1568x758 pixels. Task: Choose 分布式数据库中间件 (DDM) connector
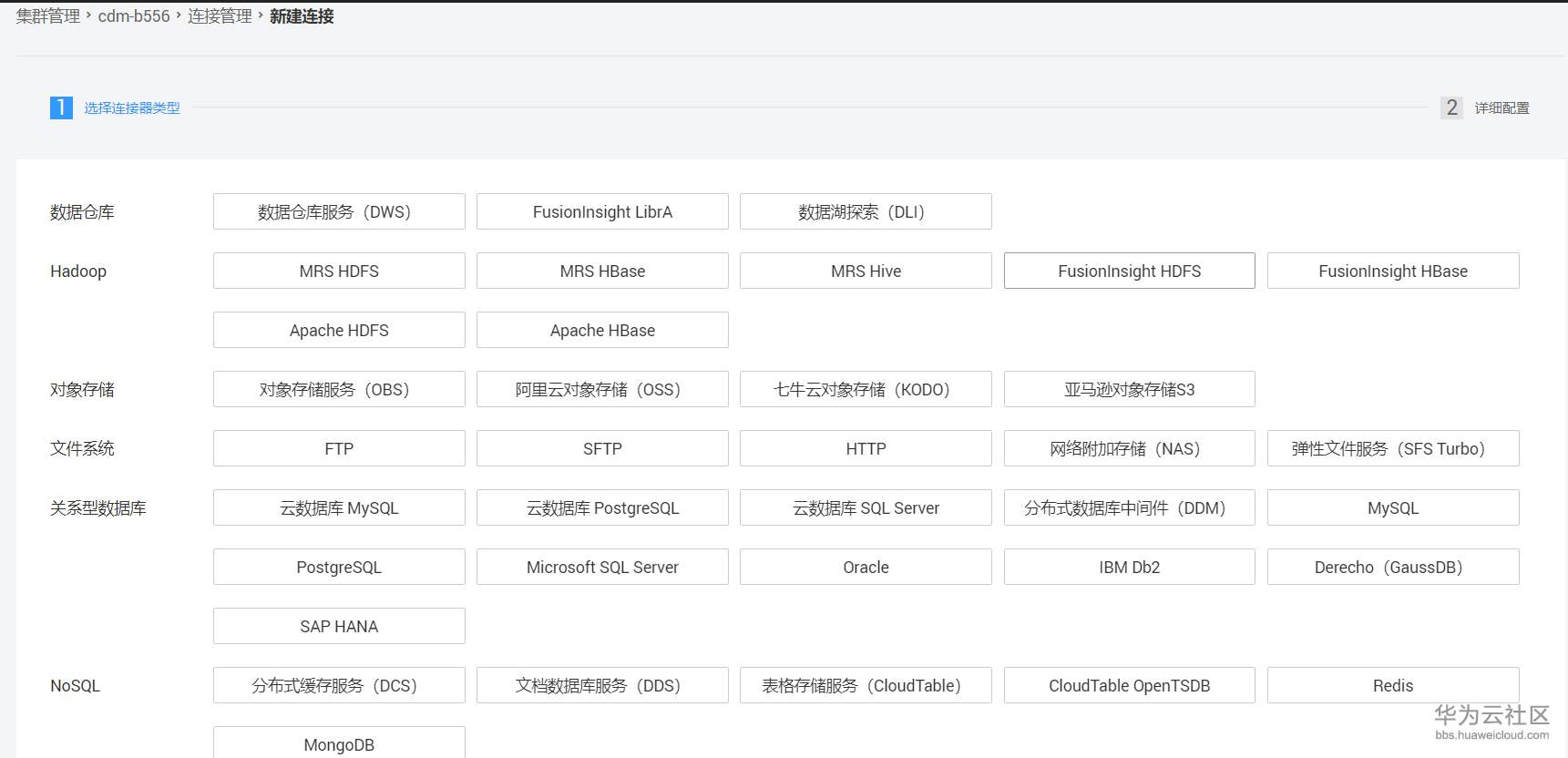click(1130, 507)
